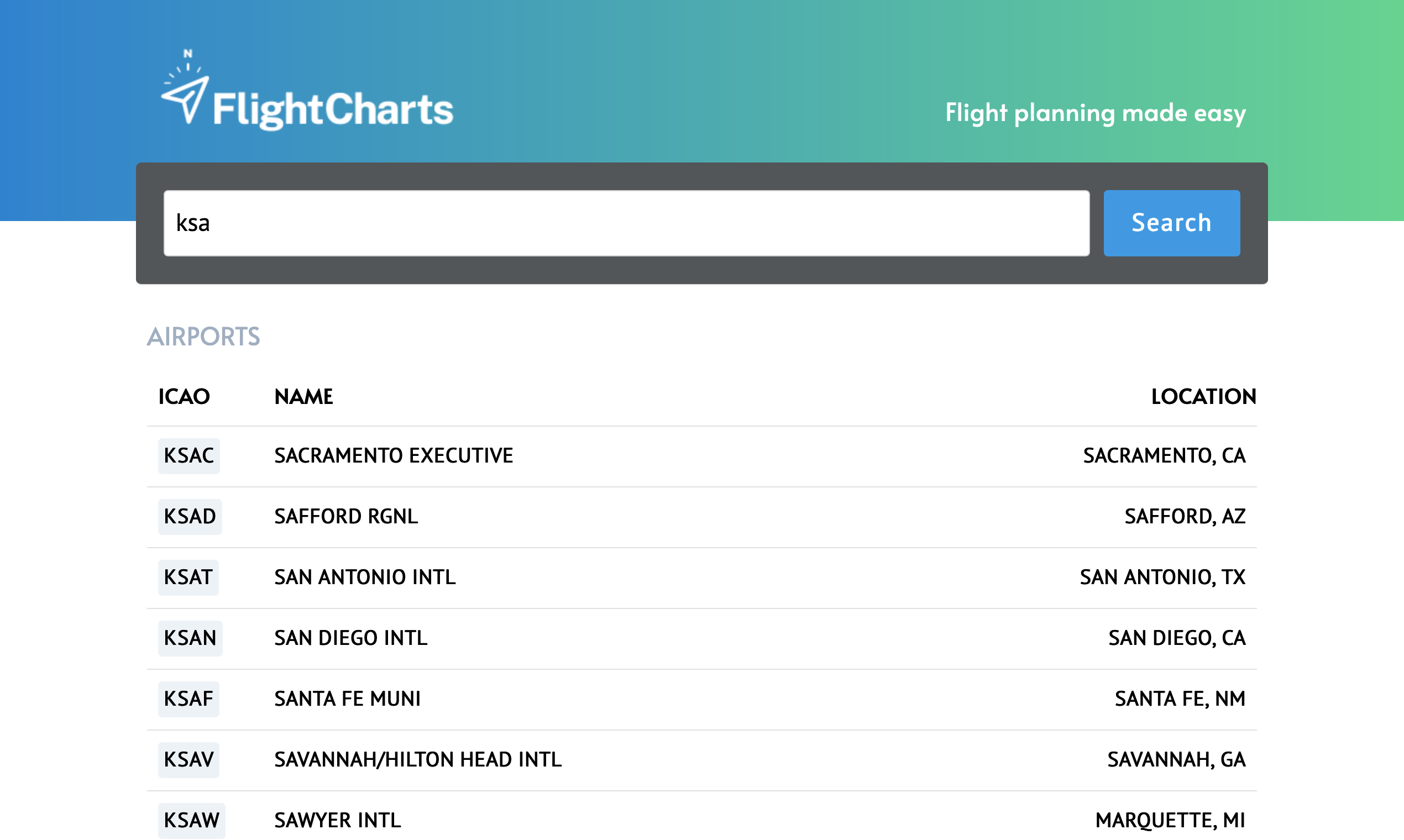Select the KSAD code badge
The image size is (1404, 840).
190,517
